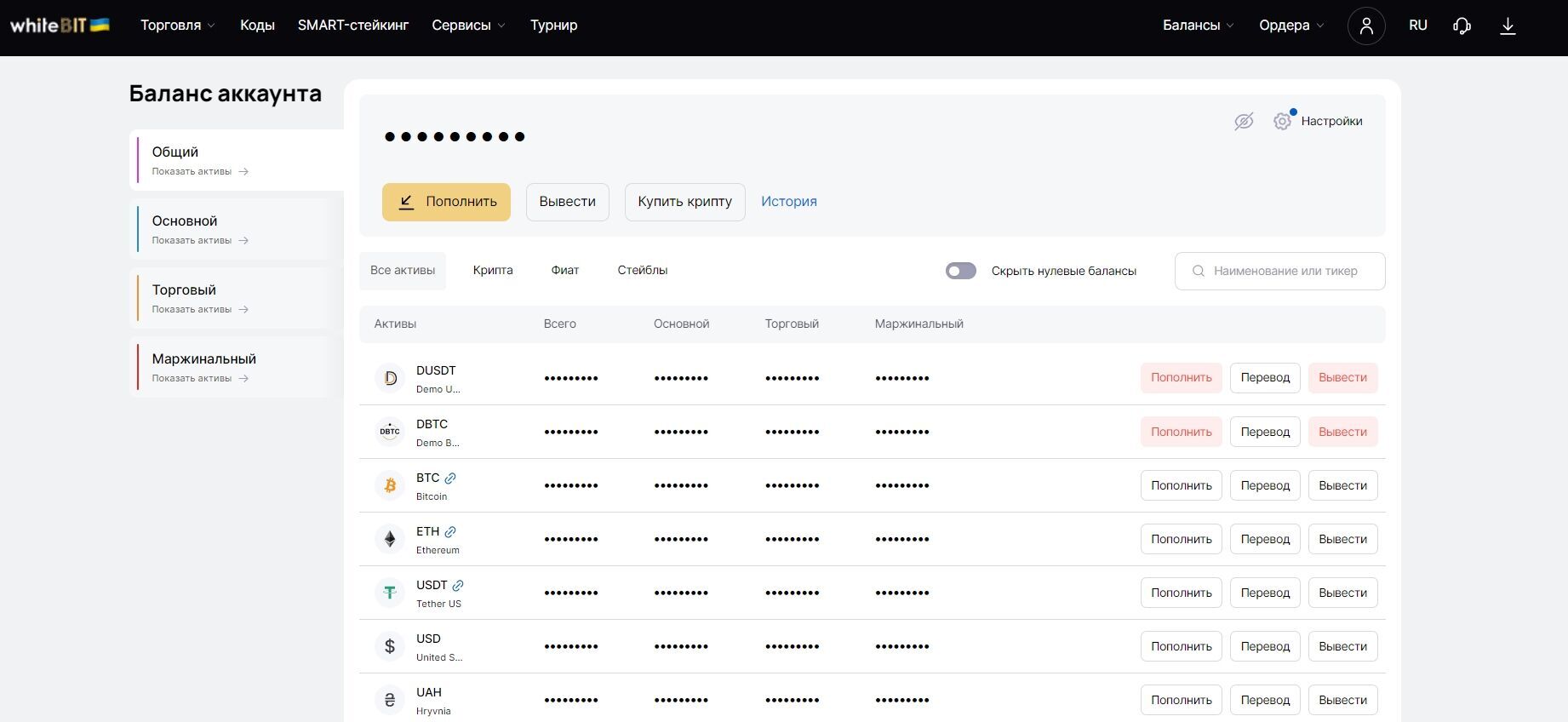1568x722 pixels.
Task: Open the support headset icon
Action: [1462, 26]
